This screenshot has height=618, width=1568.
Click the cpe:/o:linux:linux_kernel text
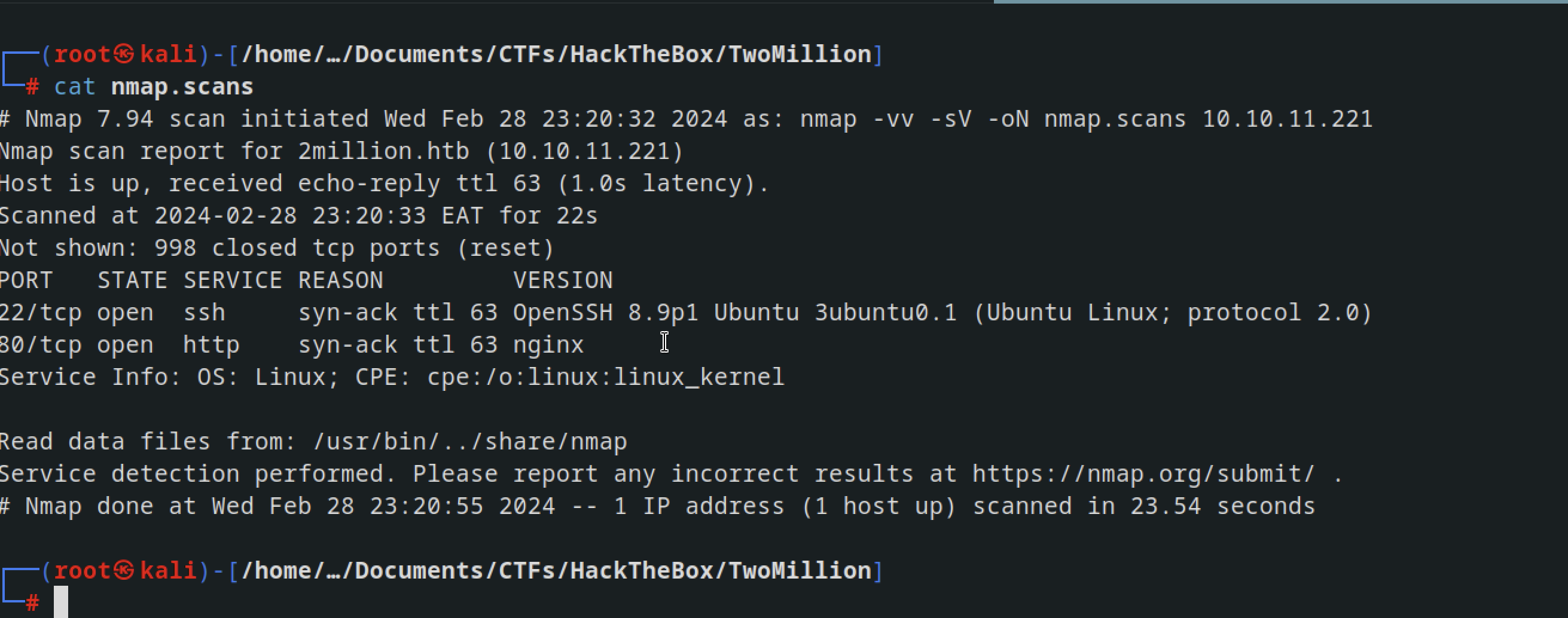tap(606, 377)
